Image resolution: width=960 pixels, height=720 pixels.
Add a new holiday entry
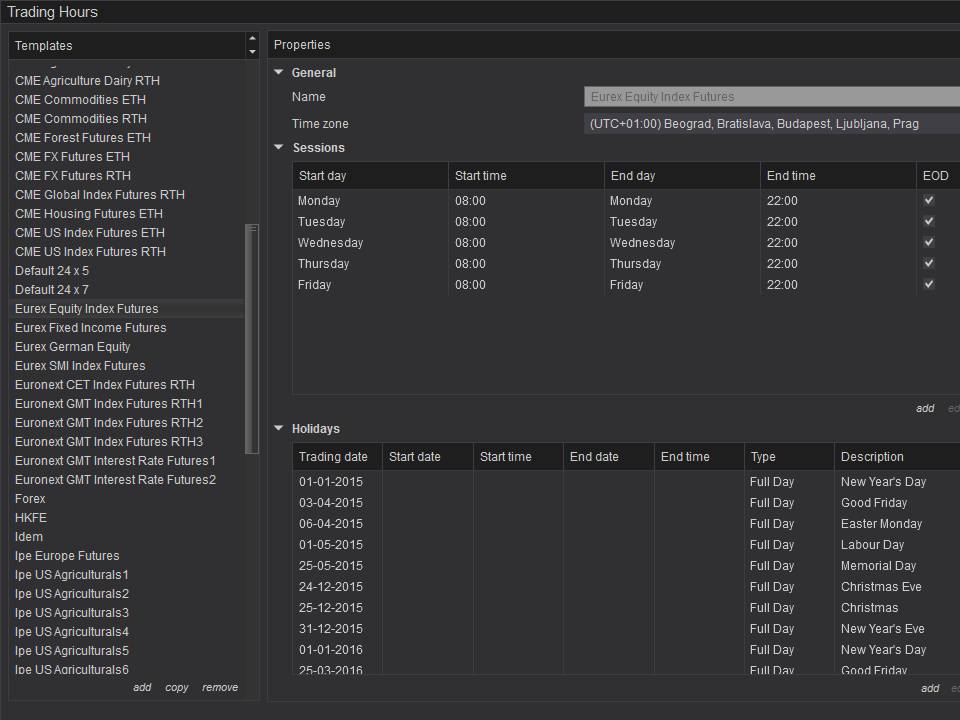pos(930,688)
